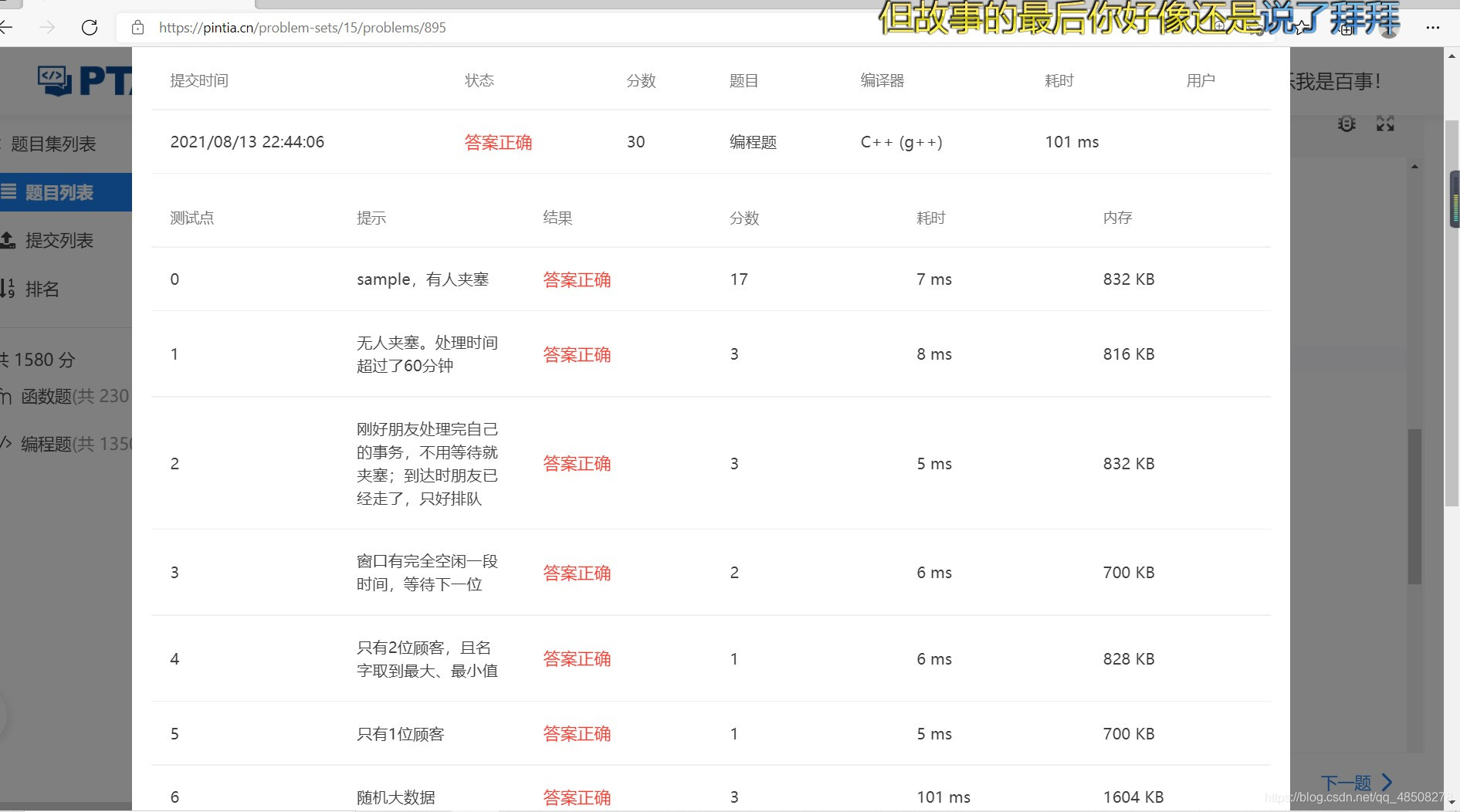Click the code icon beside 编程题
Viewport: 1460px width, 812px height.
(x=5, y=443)
